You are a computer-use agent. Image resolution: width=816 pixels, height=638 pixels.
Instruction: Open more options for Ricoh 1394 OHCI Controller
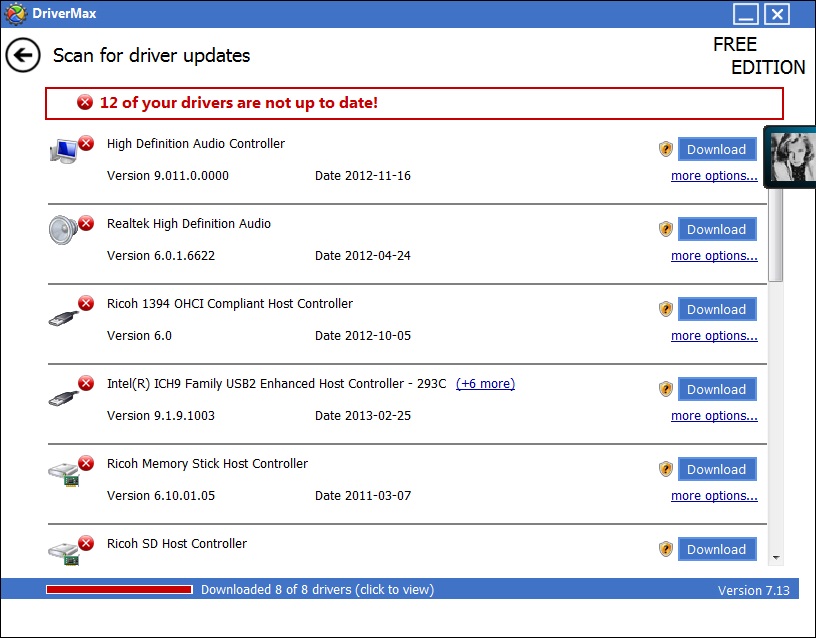(x=714, y=336)
